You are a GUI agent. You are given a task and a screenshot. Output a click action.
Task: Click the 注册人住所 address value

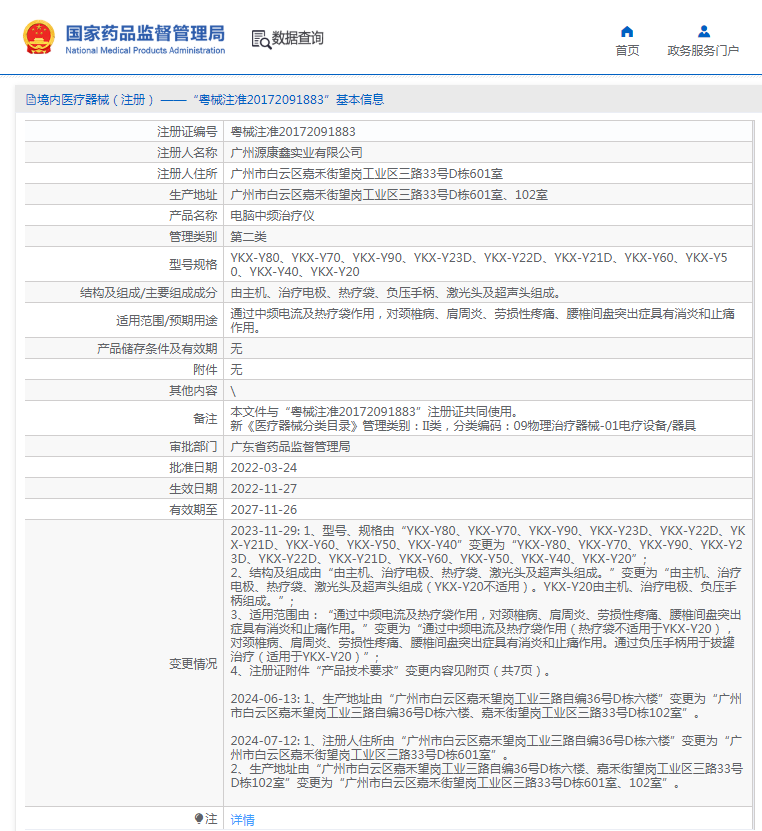367,174
